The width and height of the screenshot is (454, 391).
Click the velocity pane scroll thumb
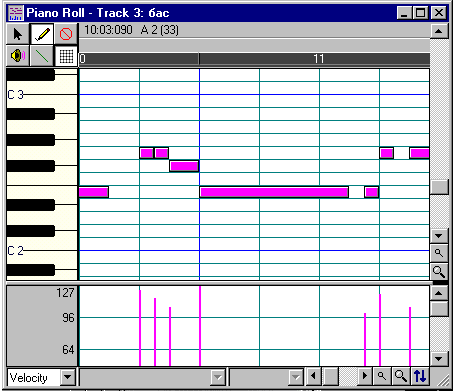pyautogui.click(x=439, y=309)
